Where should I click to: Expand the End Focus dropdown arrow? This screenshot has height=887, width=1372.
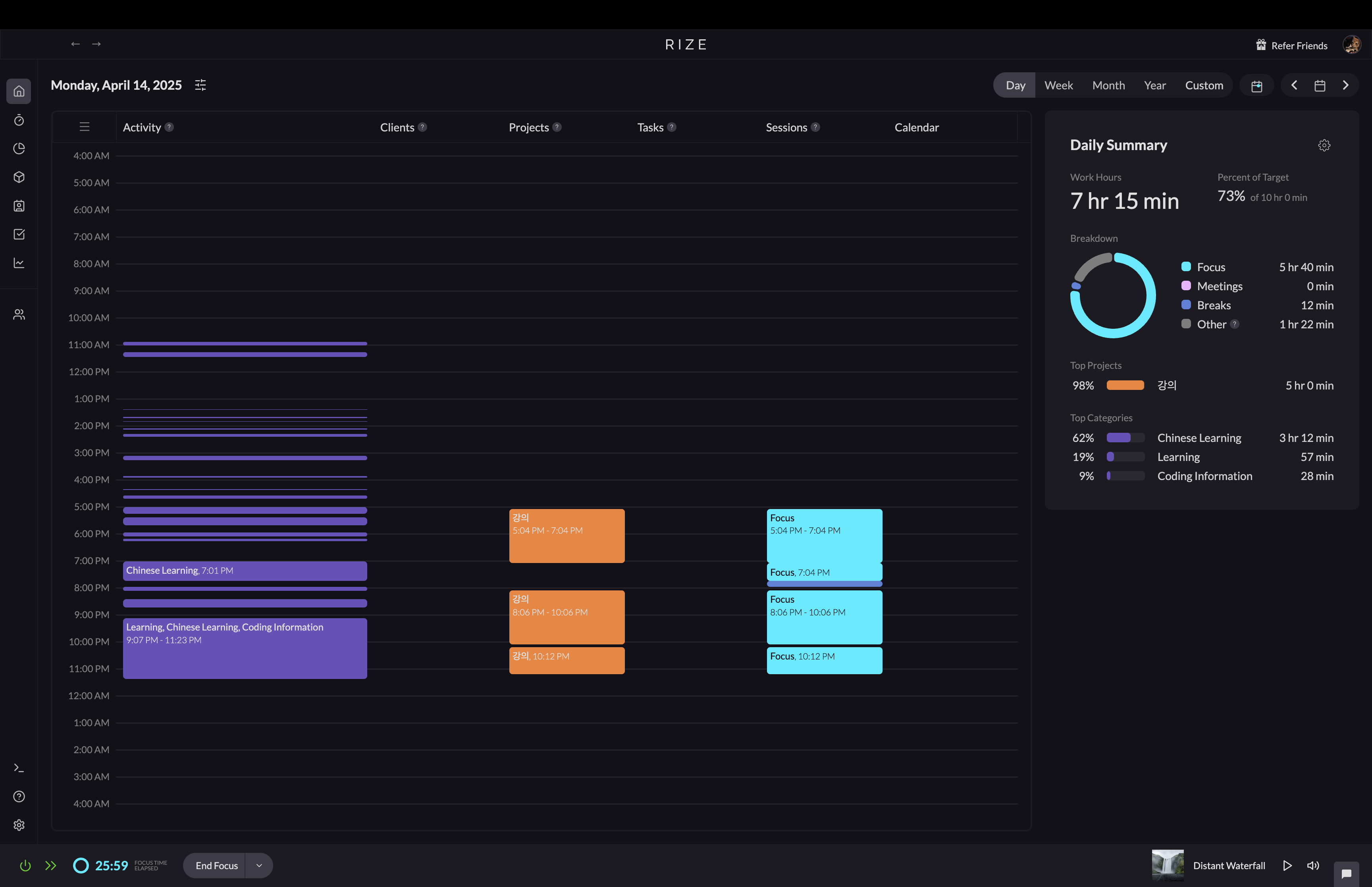click(259, 865)
